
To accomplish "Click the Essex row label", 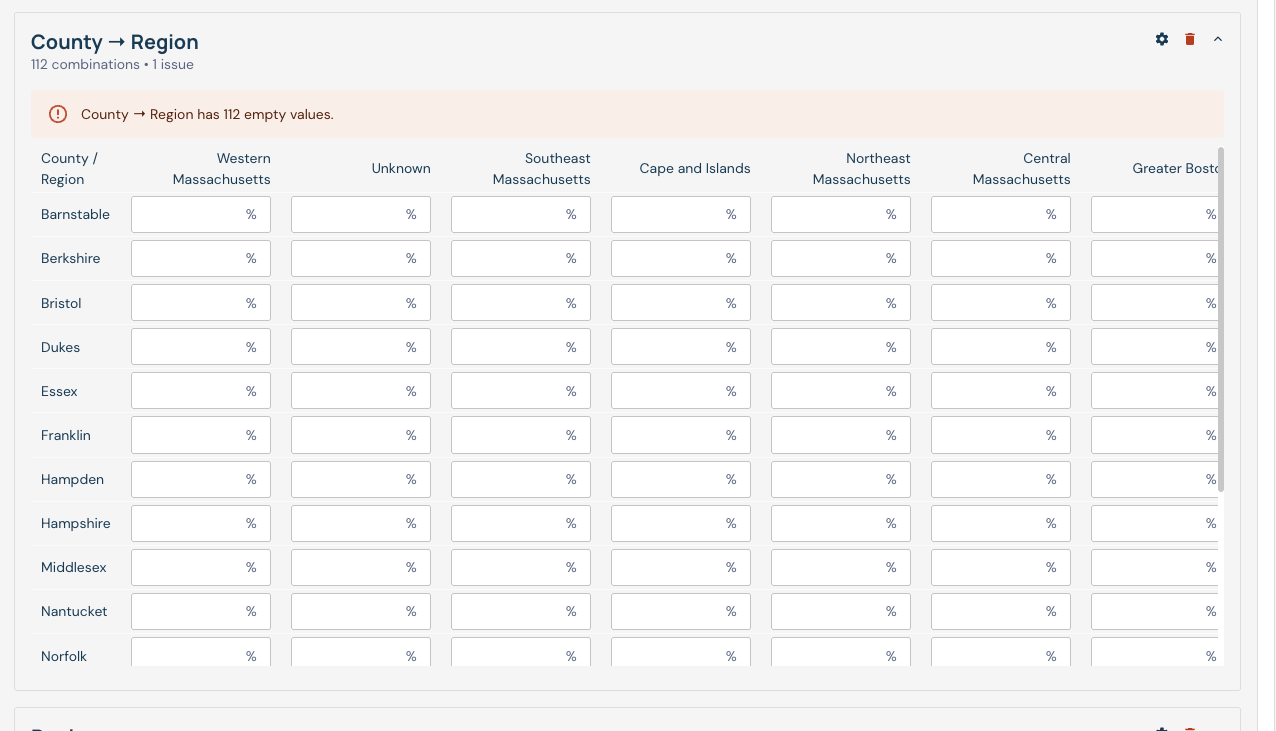I will (59, 391).
